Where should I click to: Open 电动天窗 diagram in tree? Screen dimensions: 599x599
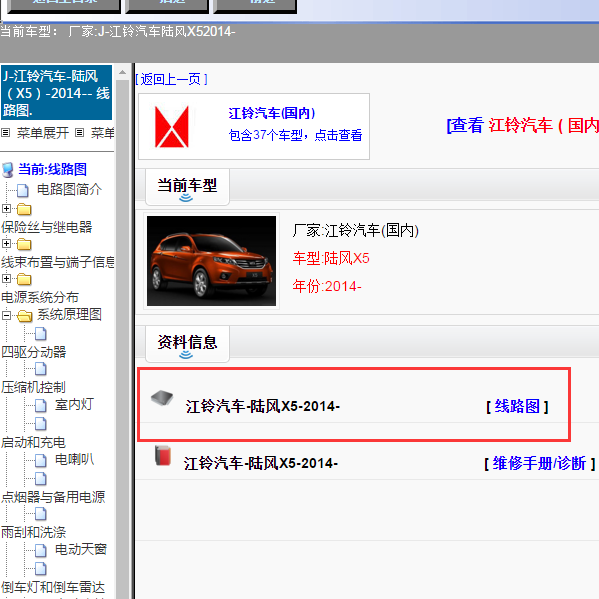pos(81,549)
